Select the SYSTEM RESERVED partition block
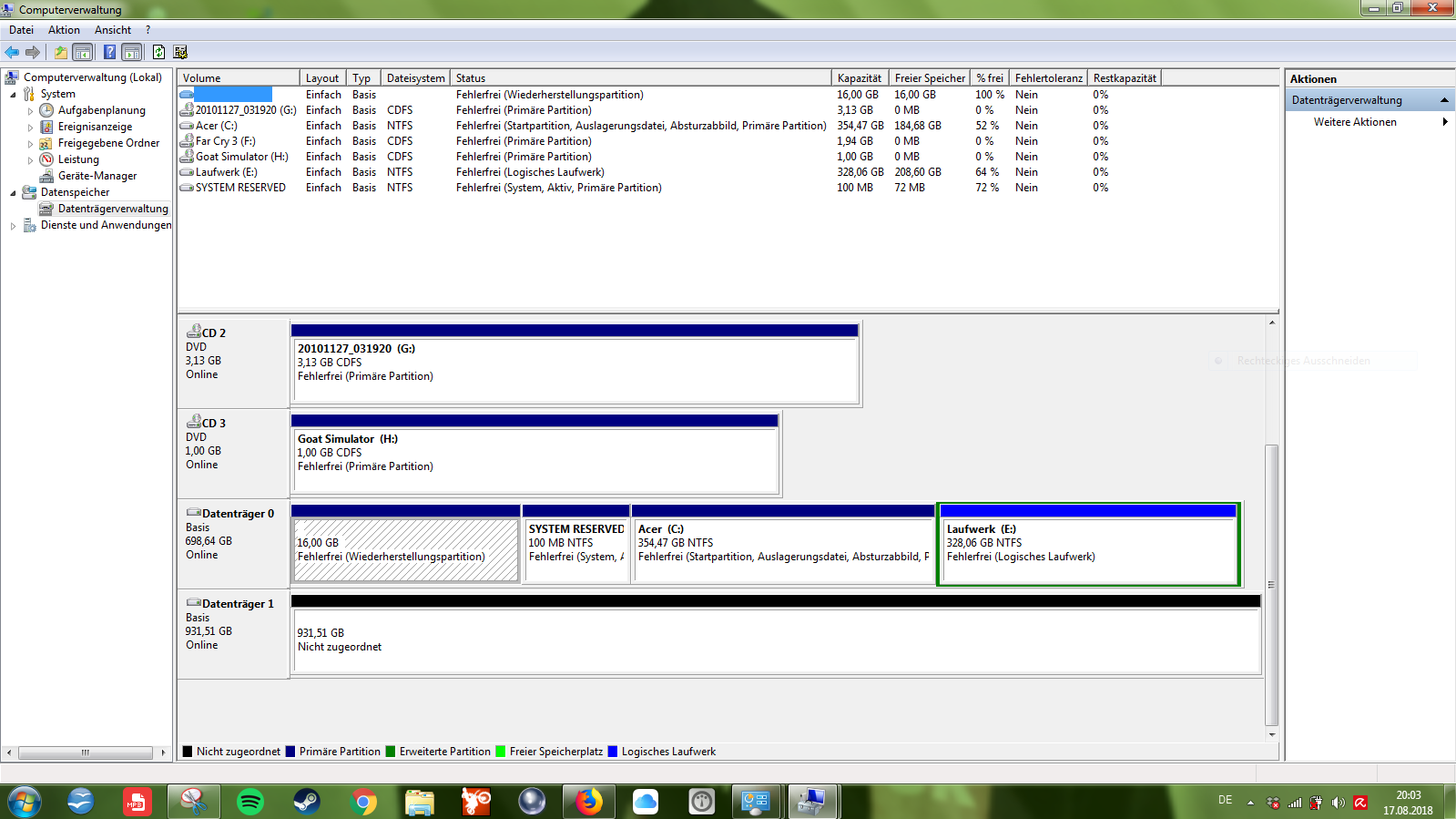 coord(575,544)
